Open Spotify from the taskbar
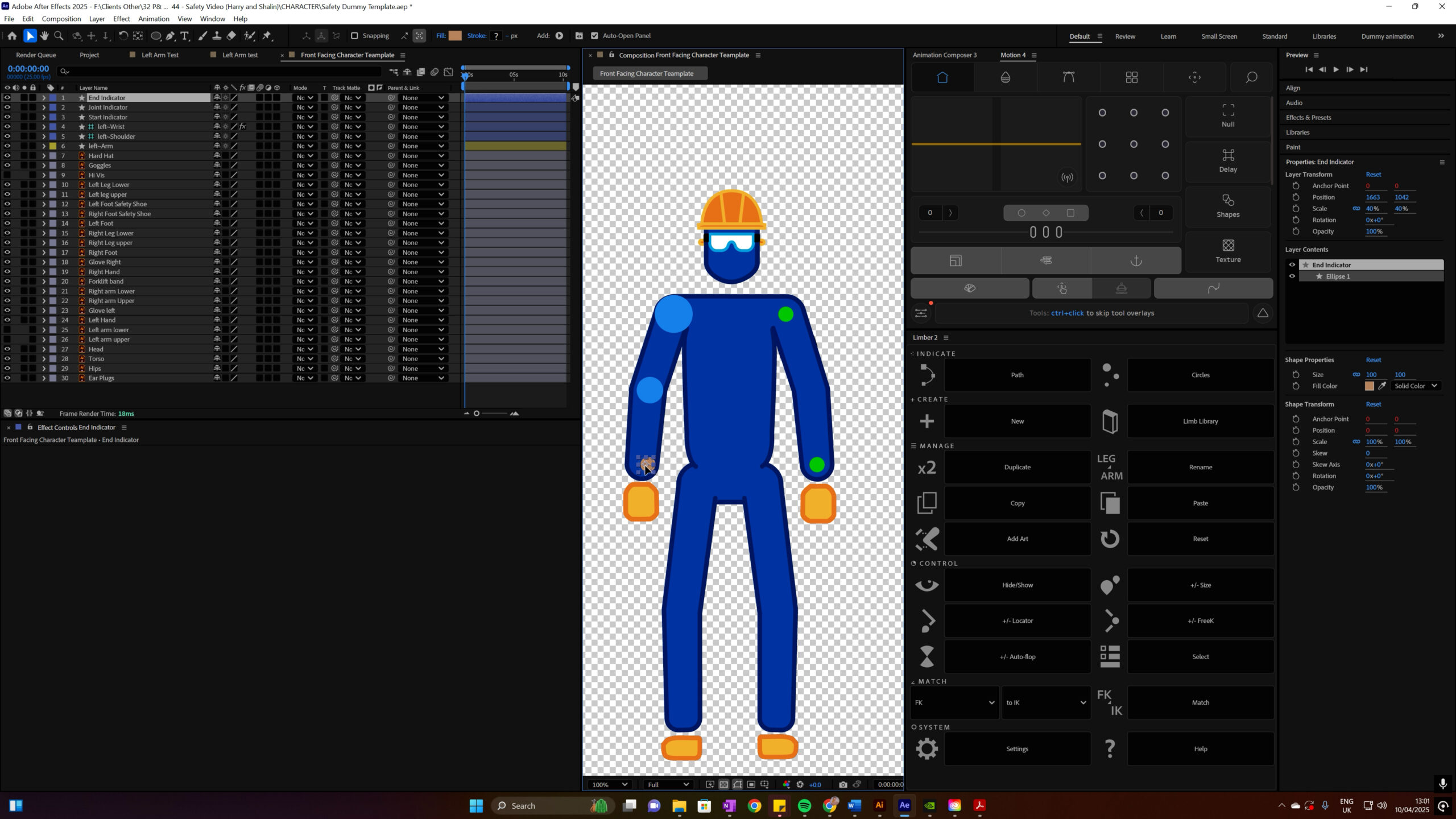This screenshot has width=1456, height=819. coord(804,805)
